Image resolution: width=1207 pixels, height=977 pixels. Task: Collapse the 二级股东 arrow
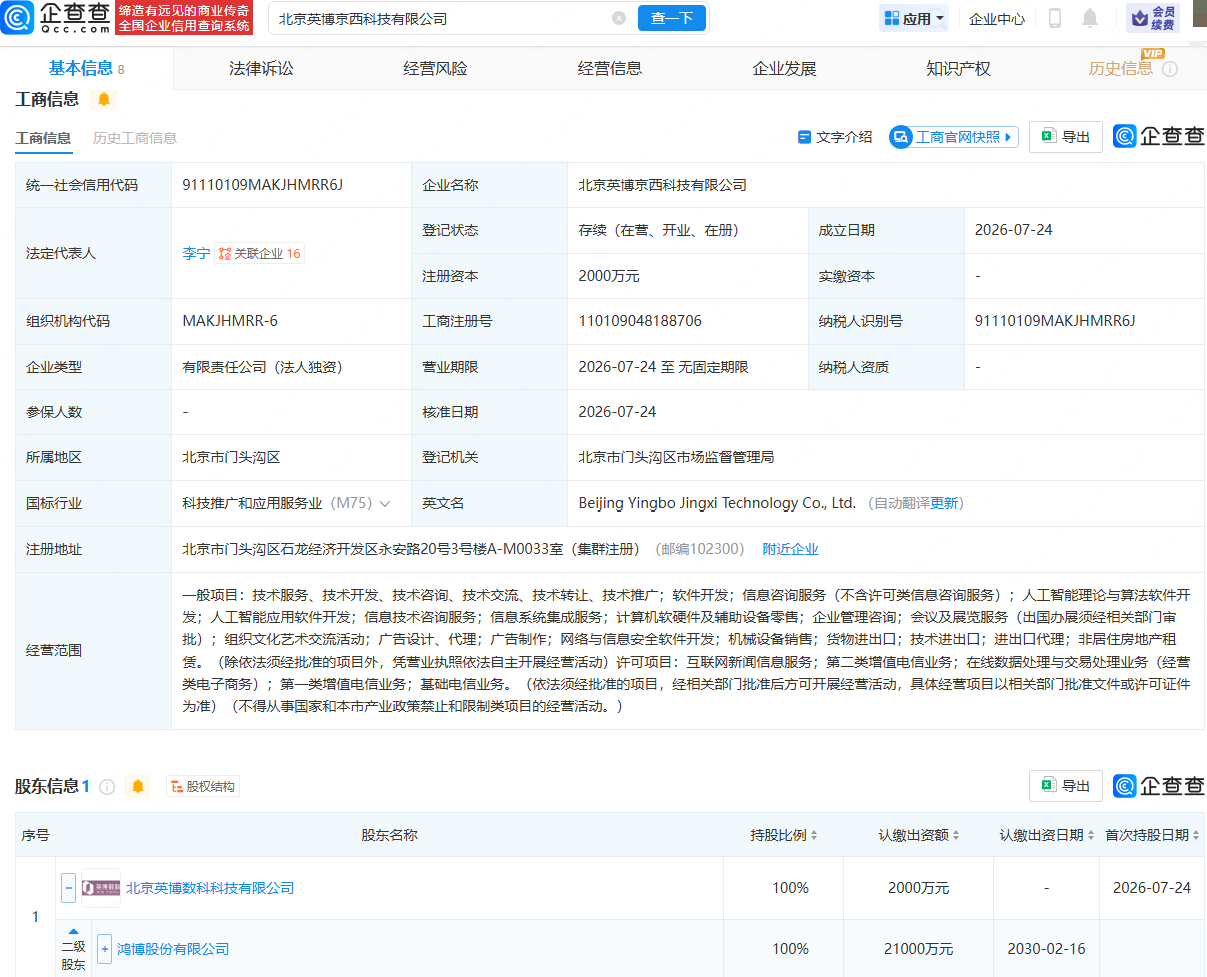[73, 931]
